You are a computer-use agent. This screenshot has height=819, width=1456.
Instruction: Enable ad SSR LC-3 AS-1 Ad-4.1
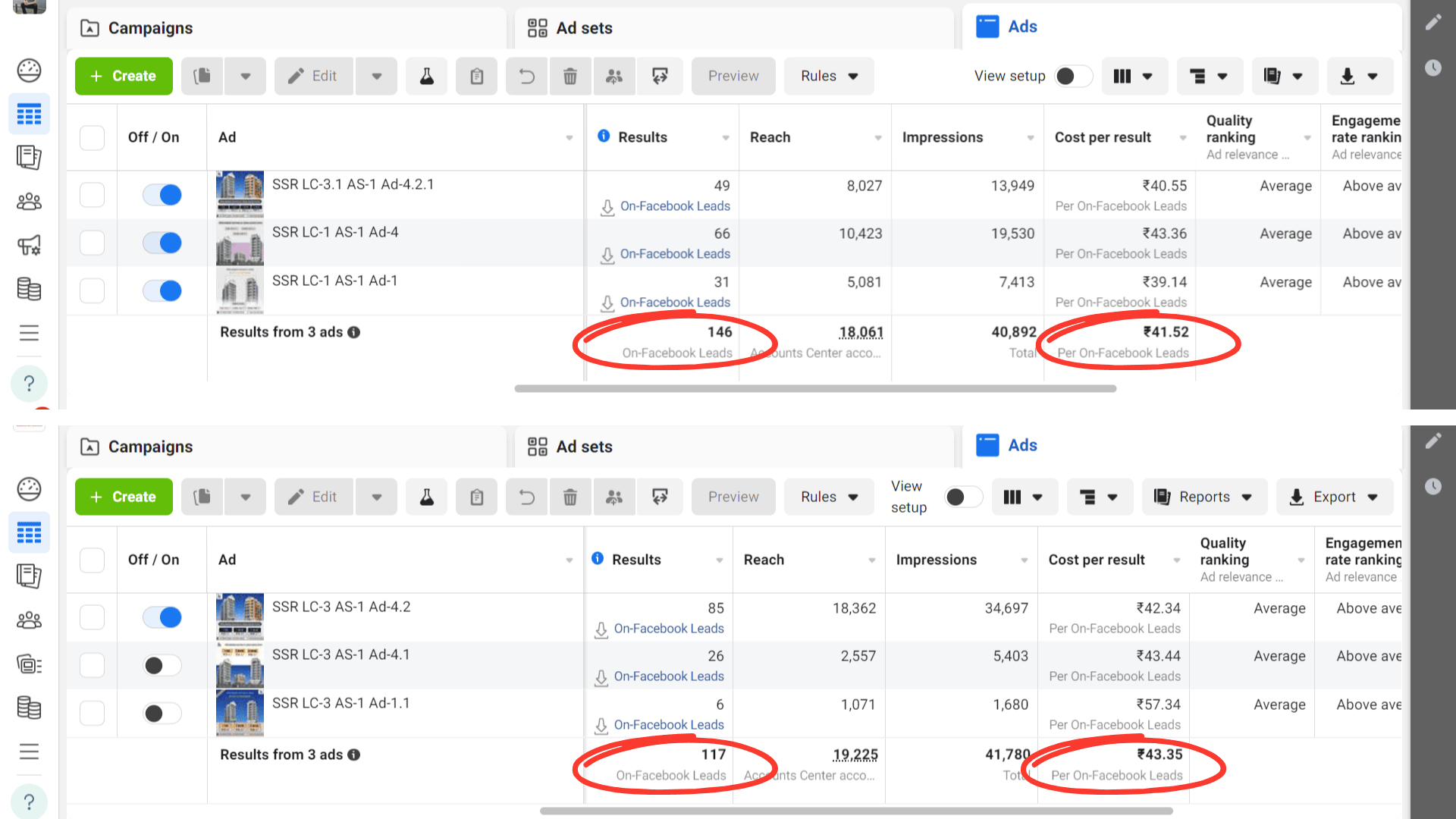(x=162, y=666)
